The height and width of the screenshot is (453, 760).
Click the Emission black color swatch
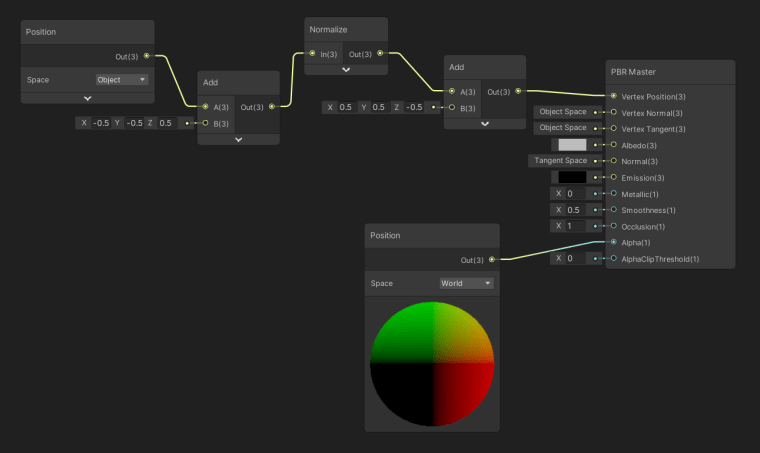coord(572,177)
